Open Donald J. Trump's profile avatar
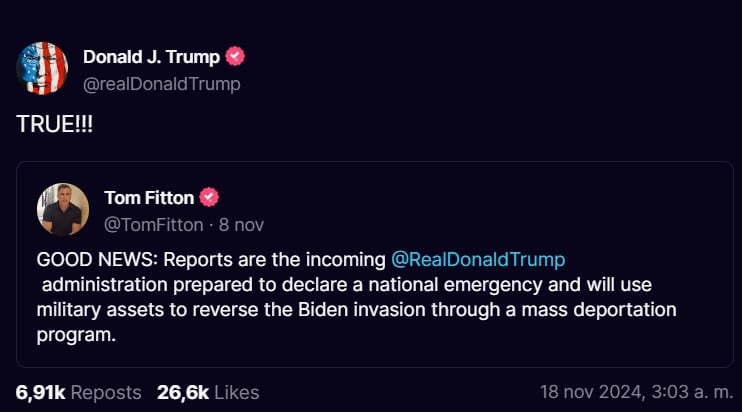Image resolution: width=742 pixels, height=412 pixels. 42,69
